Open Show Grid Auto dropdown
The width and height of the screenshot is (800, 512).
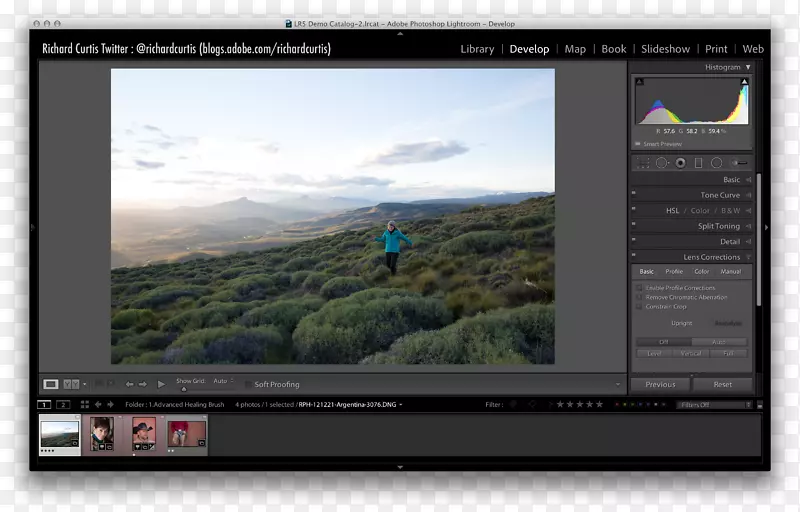pyautogui.click(x=223, y=381)
